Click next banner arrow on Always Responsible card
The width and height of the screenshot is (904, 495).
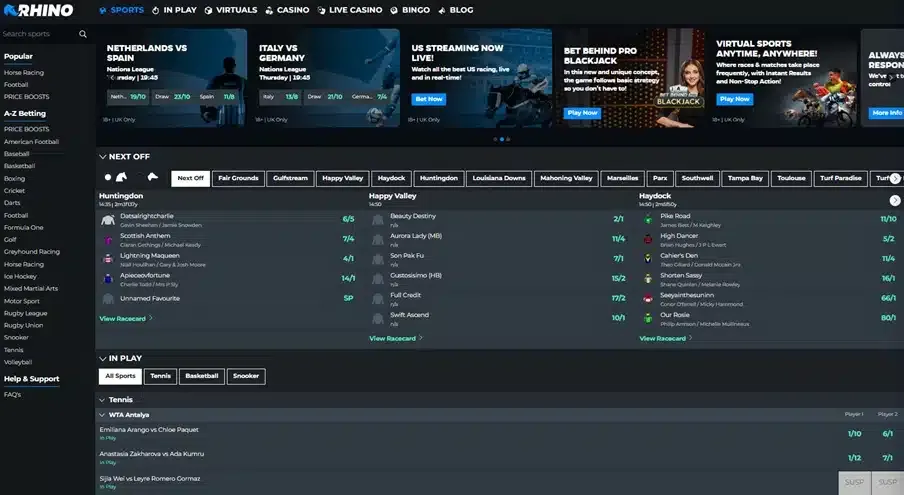(x=891, y=77)
